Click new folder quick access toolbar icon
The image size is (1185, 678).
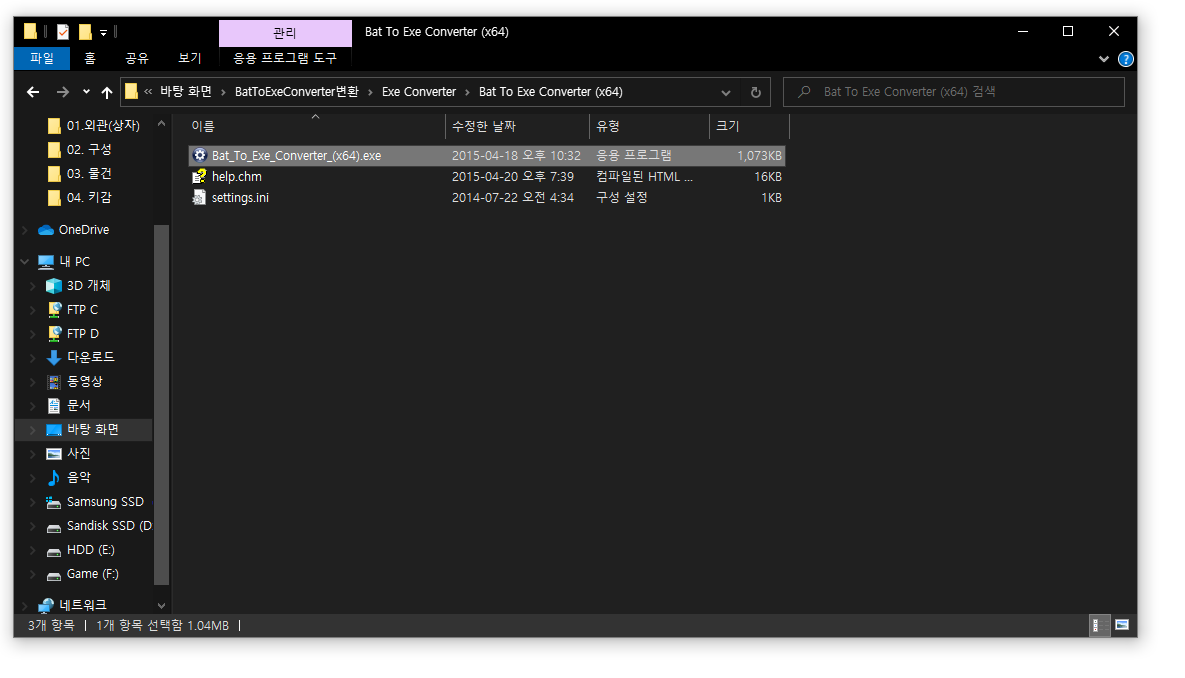pyautogui.click(x=85, y=32)
